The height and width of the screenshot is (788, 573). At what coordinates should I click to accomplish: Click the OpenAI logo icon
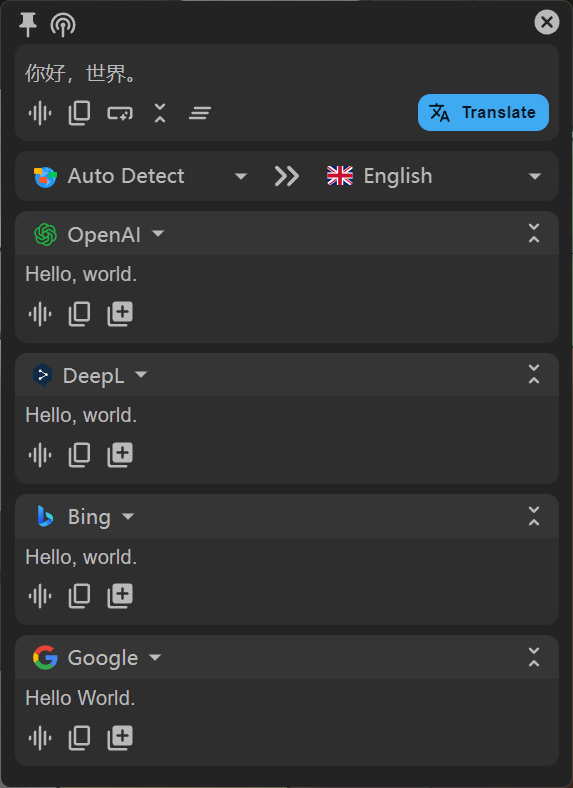coord(45,234)
